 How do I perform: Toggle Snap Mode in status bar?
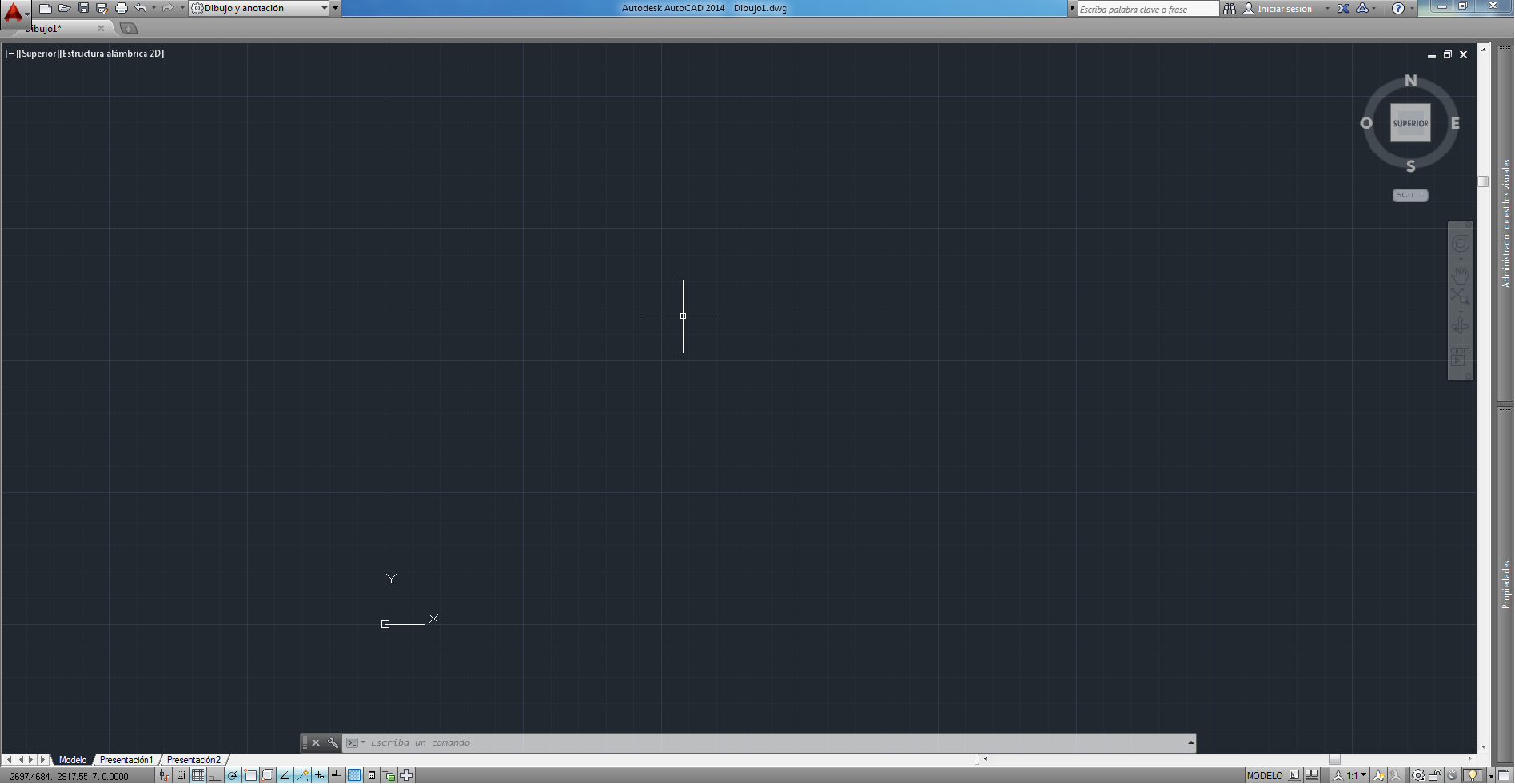(x=181, y=775)
